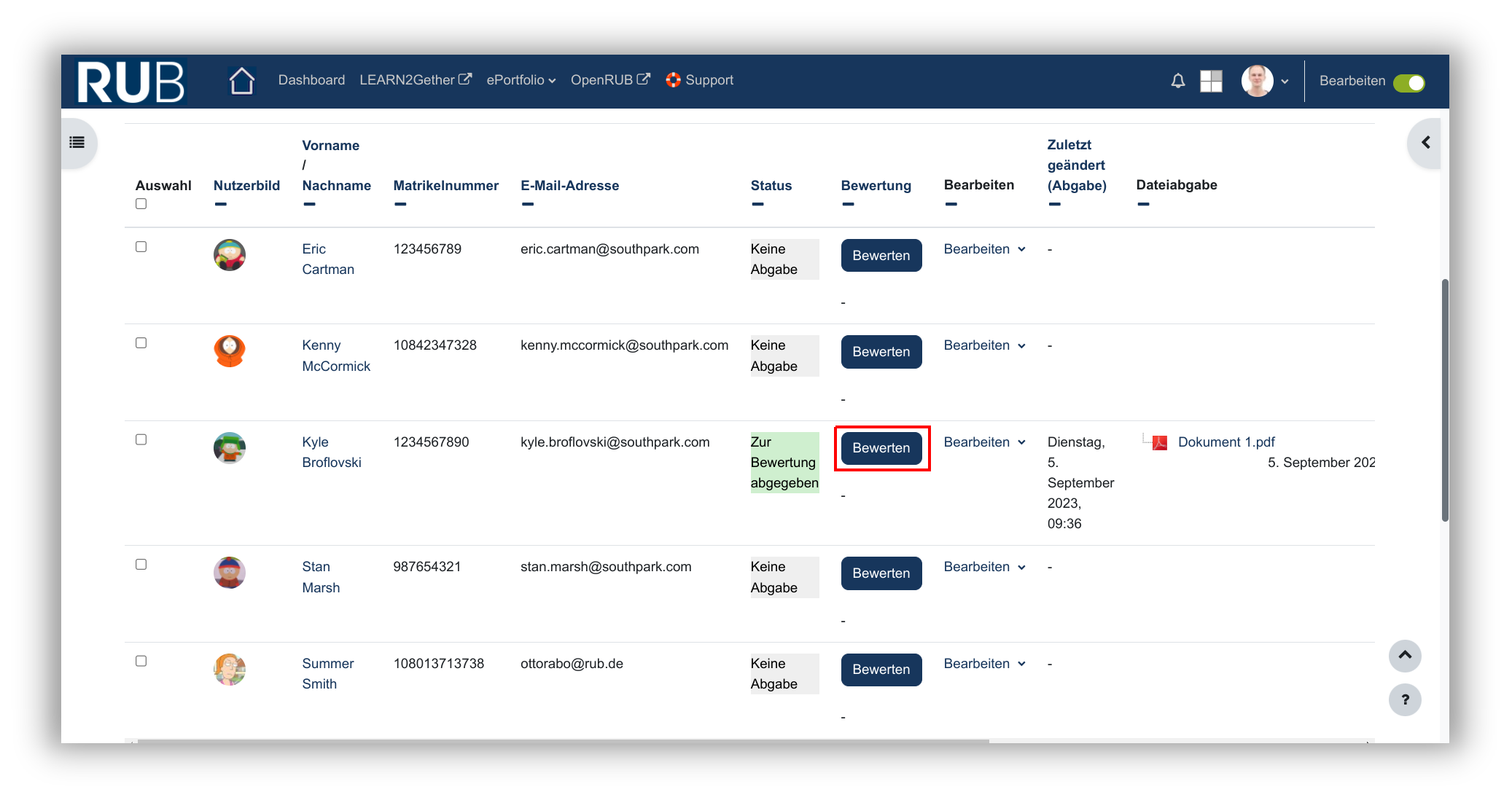Select Kyle Broflovski's row checkbox
Image resolution: width=1512 pixels, height=800 pixels.
(x=141, y=439)
